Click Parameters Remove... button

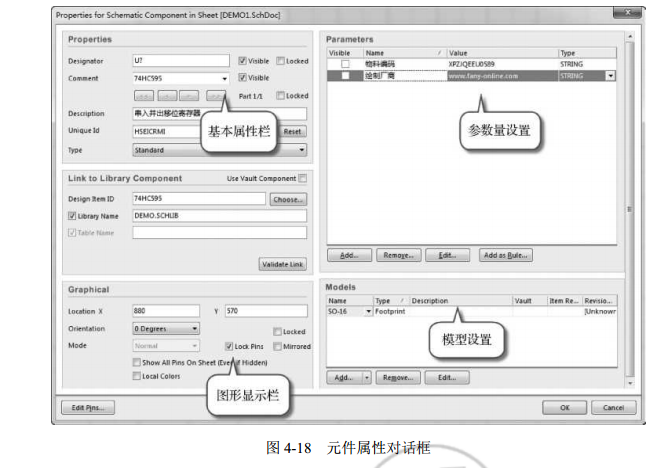[x=399, y=255]
